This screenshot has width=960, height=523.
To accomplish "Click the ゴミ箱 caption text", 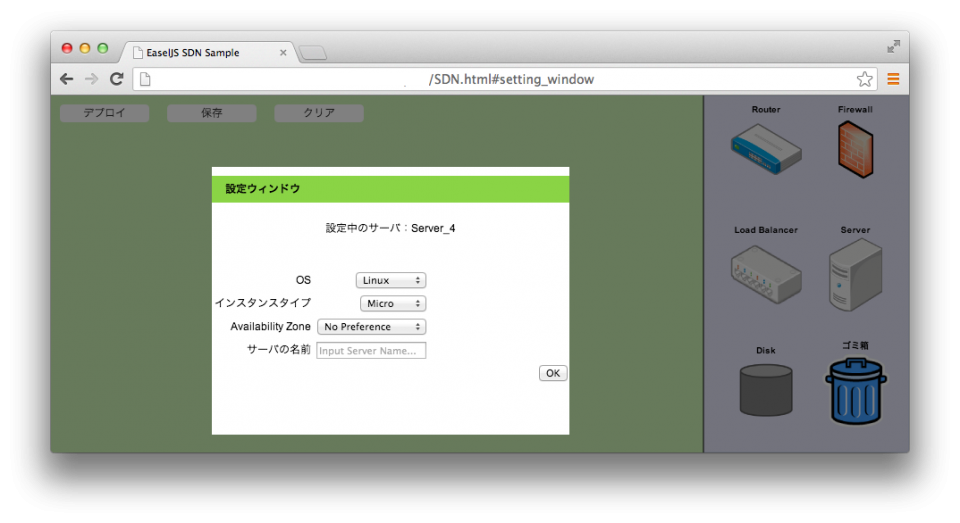I will pyautogui.click(x=855, y=345).
